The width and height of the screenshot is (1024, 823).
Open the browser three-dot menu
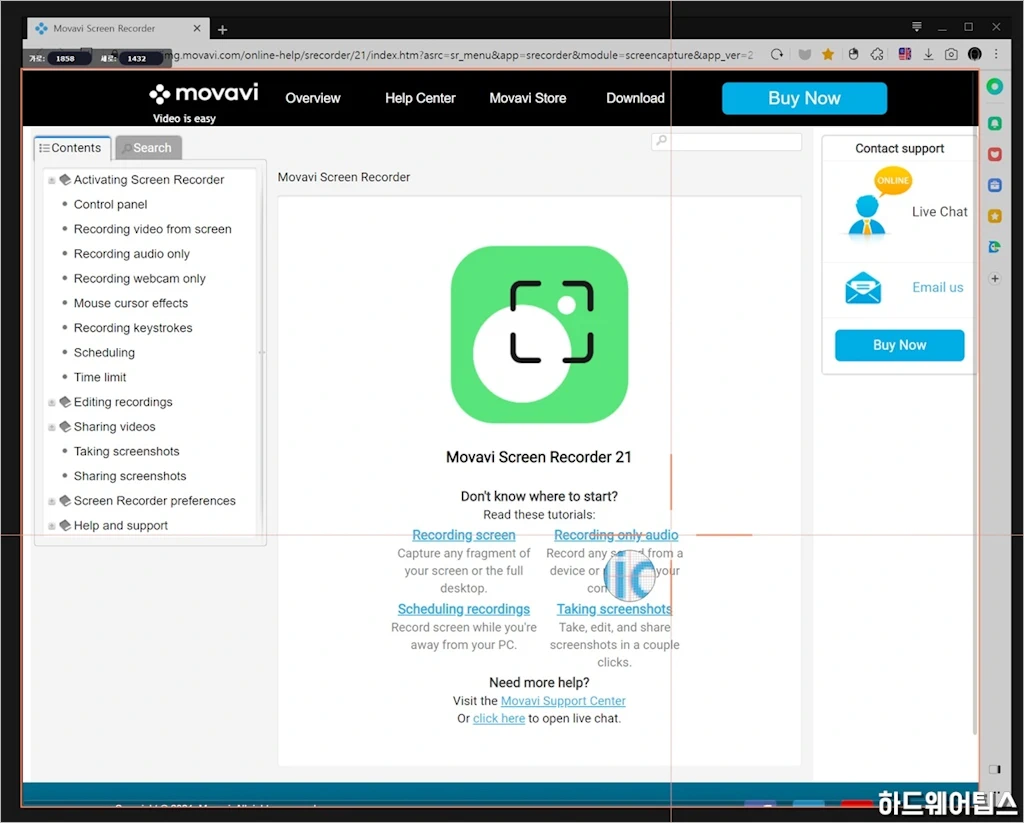tap(997, 54)
